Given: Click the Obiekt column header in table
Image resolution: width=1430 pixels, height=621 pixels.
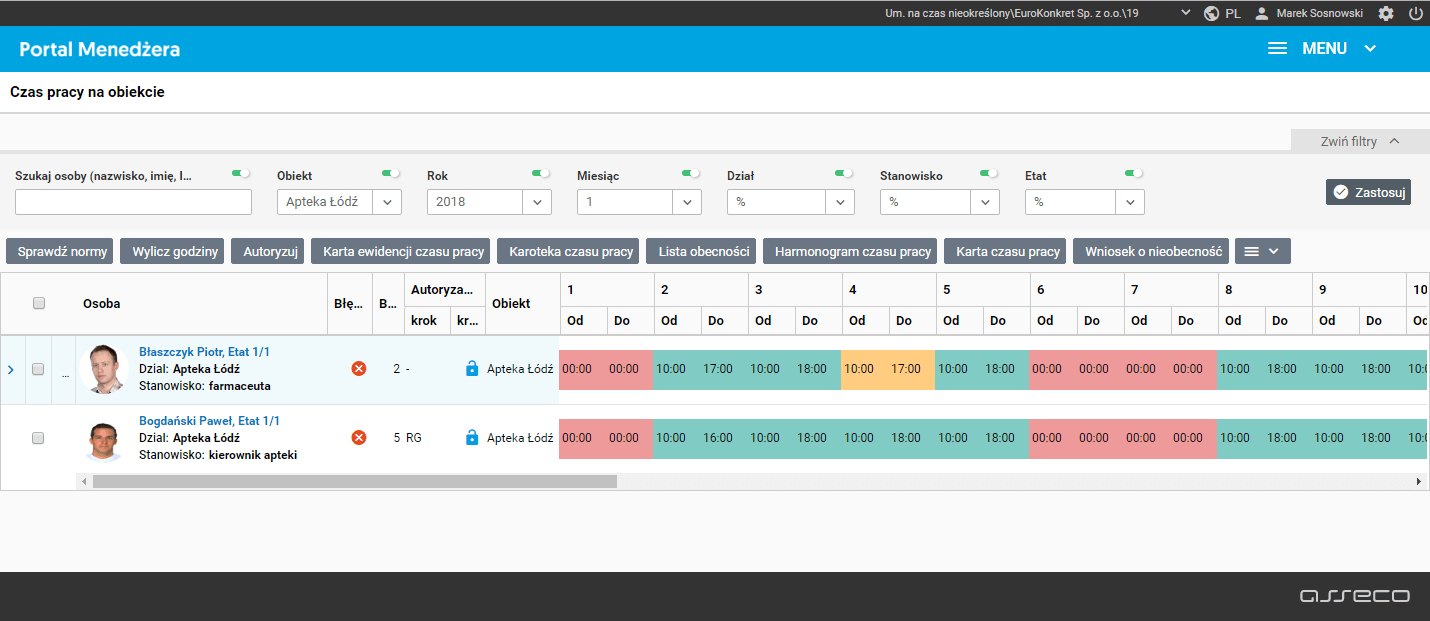Looking at the screenshot, I should [x=511, y=303].
